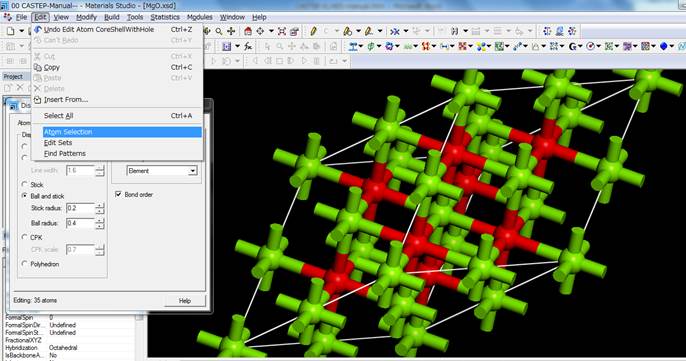Click the Stick radius input field
Viewport: 686px width, 361px height.
(80, 208)
